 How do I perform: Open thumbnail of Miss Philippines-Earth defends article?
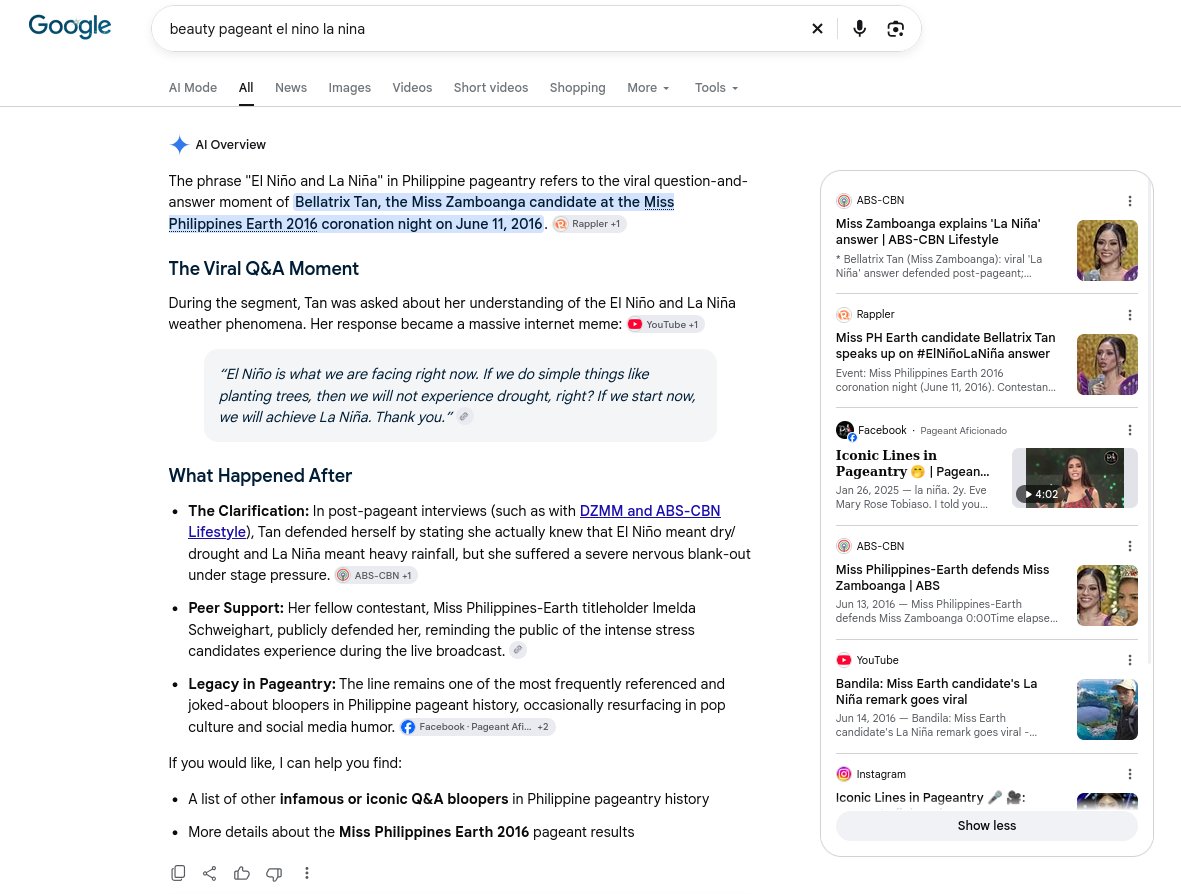click(1107, 595)
